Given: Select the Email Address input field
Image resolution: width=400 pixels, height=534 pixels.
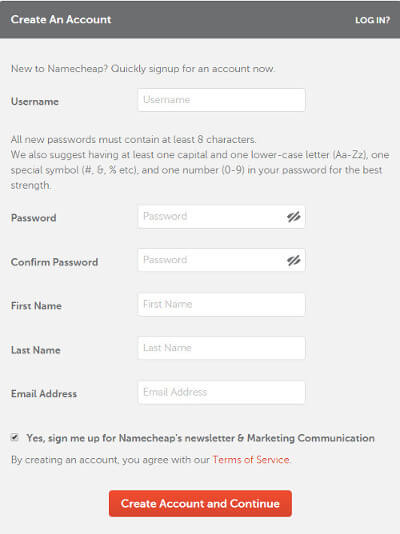Looking at the screenshot, I should coord(221,392).
